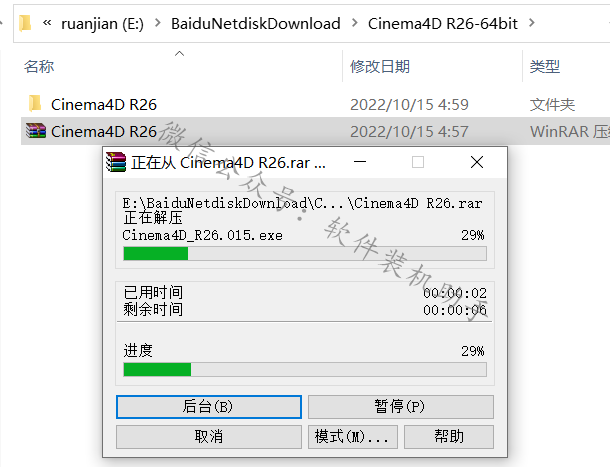The image size is (610, 467).
Task: Minimize the WinRAR extraction dialog
Action: [x=360, y=162]
